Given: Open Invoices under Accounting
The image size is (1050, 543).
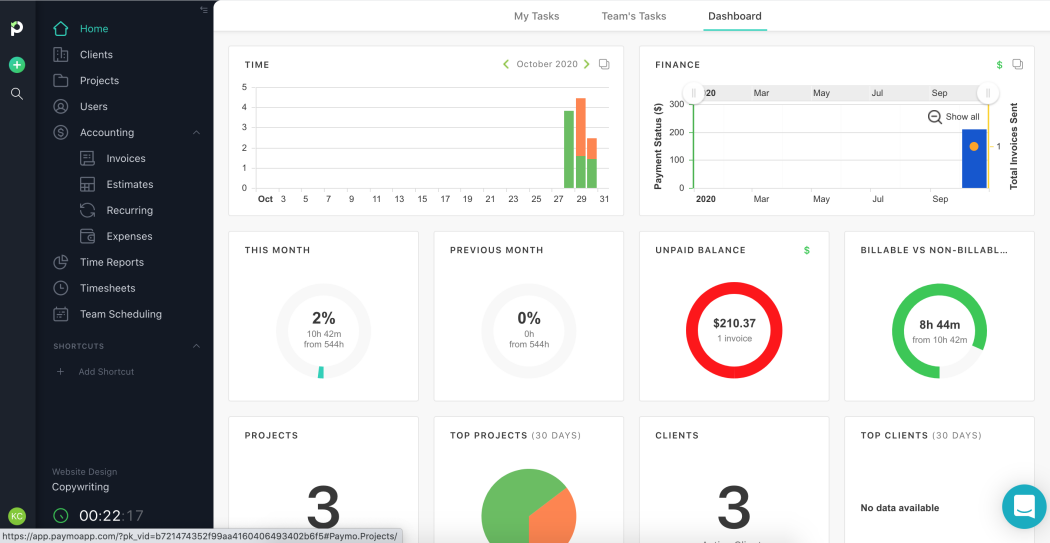Looking at the screenshot, I should (125, 158).
